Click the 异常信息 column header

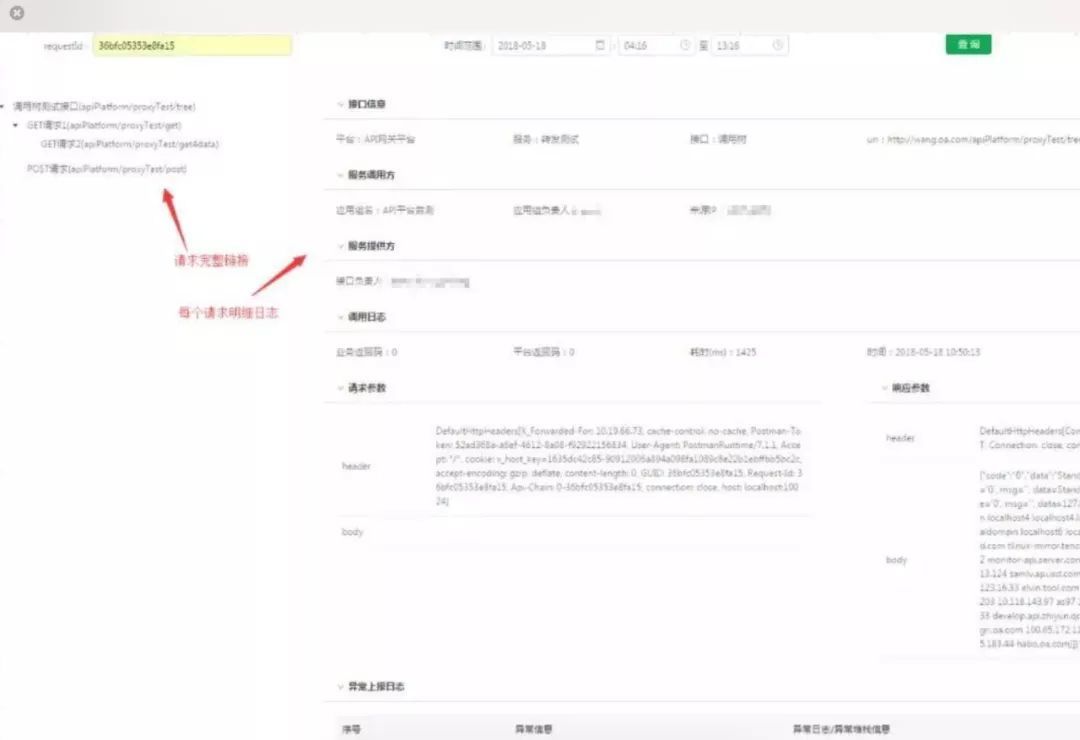pos(534,729)
